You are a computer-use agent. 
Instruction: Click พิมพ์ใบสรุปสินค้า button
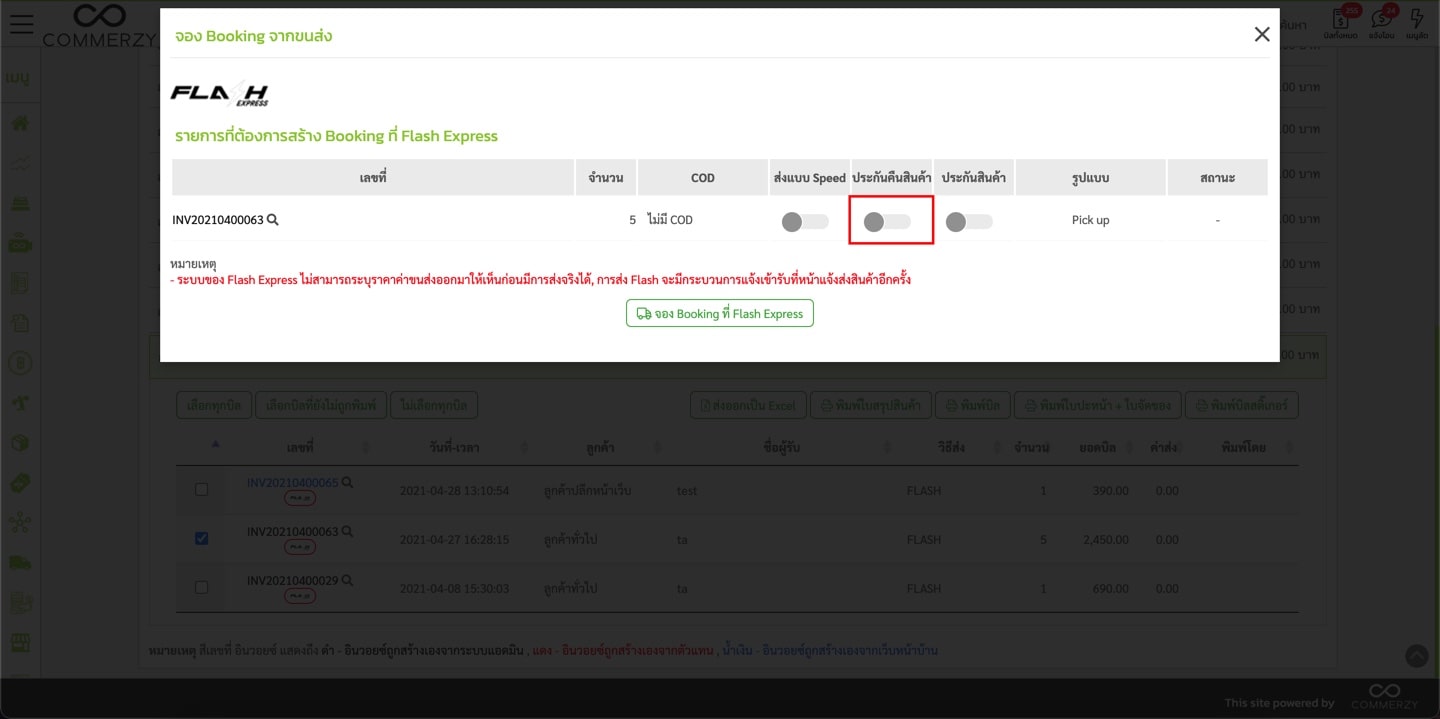[871, 405]
